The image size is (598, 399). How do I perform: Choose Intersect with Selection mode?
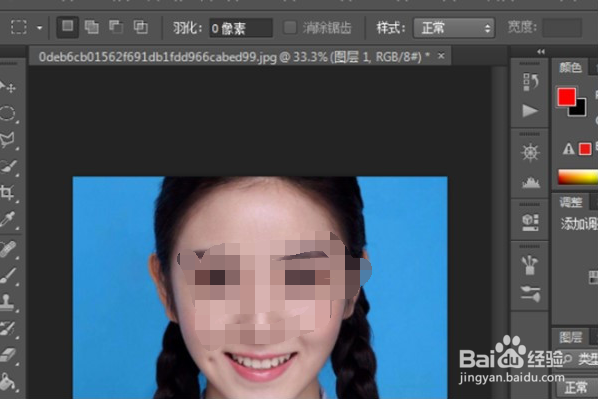(140, 27)
